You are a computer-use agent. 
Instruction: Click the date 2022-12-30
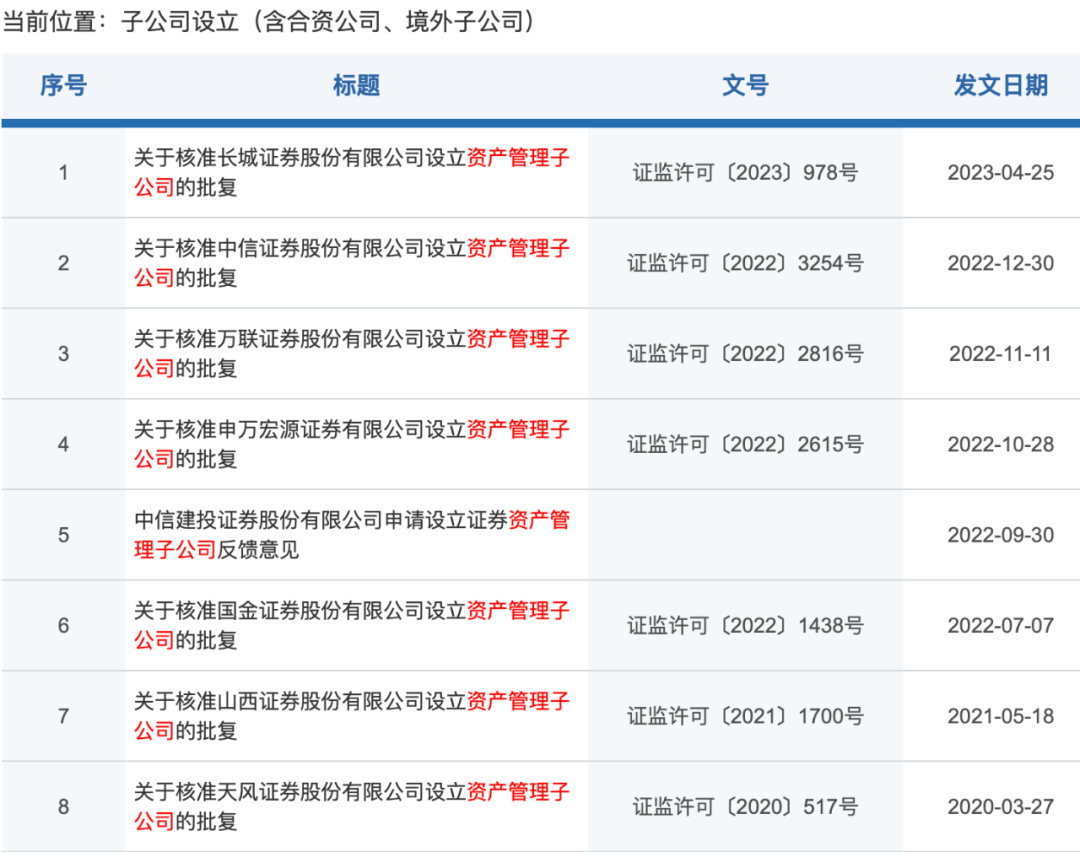1001,263
